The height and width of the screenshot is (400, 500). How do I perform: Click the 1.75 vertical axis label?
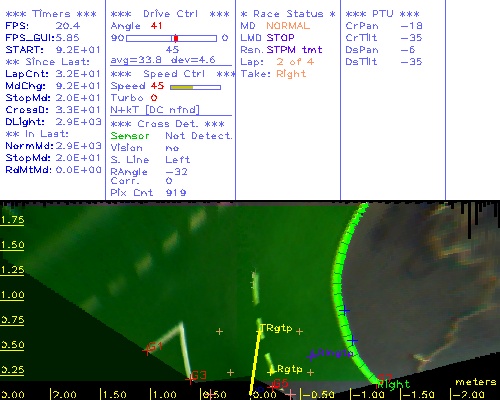(x=12, y=220)
